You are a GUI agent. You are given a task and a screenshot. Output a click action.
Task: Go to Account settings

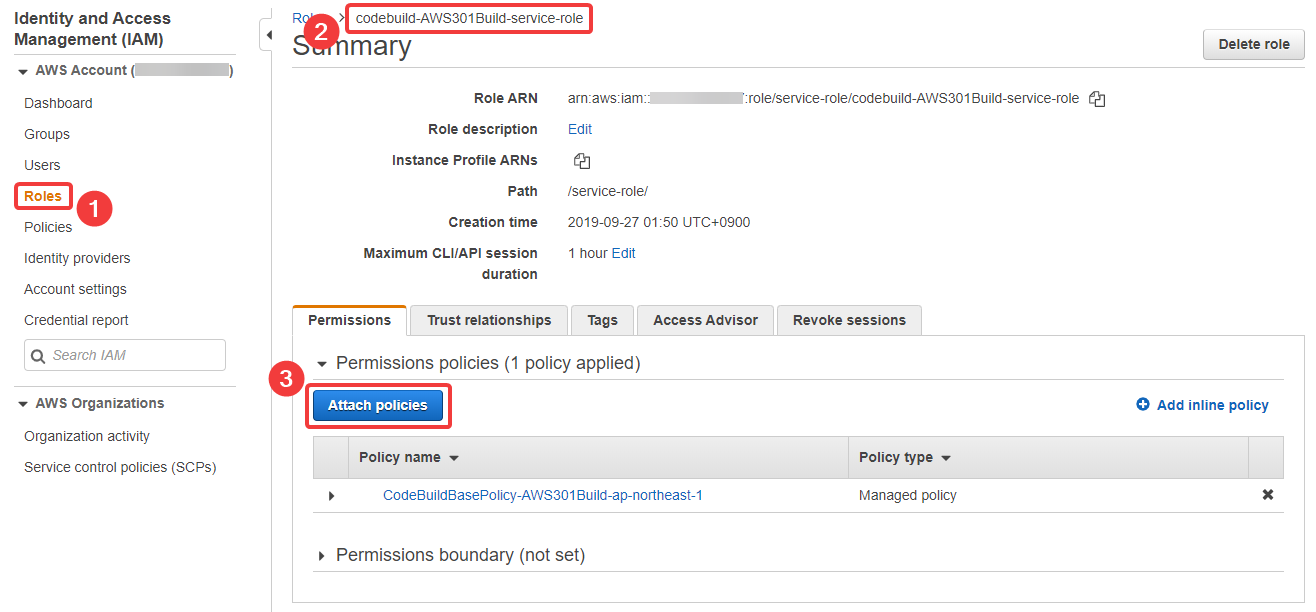click(75, 289)
